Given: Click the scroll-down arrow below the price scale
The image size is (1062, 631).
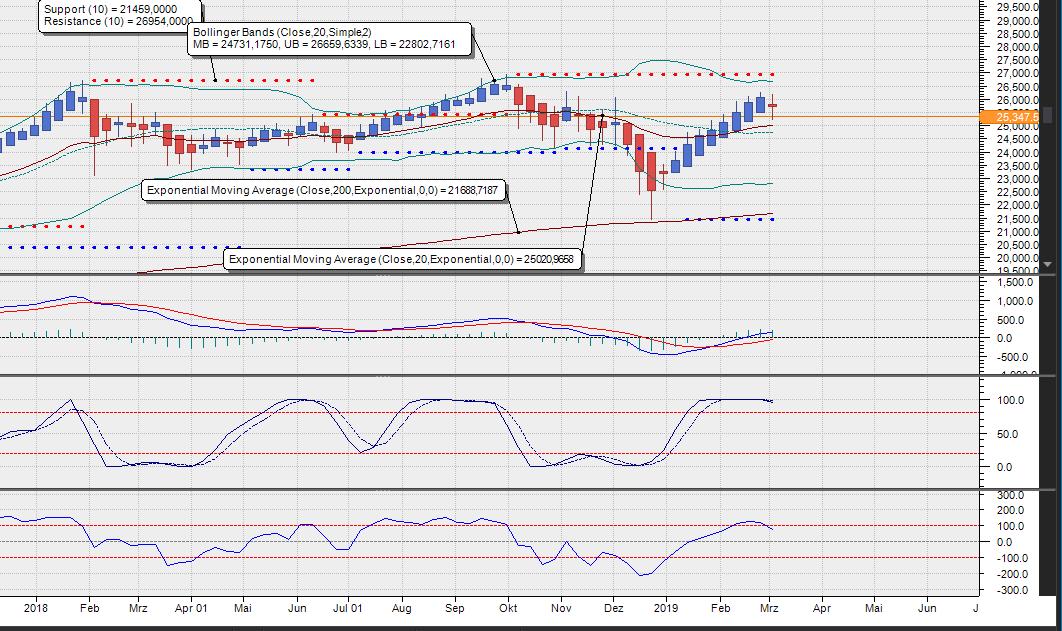Looking at the screenshot, I should (x=1046, y=265).
